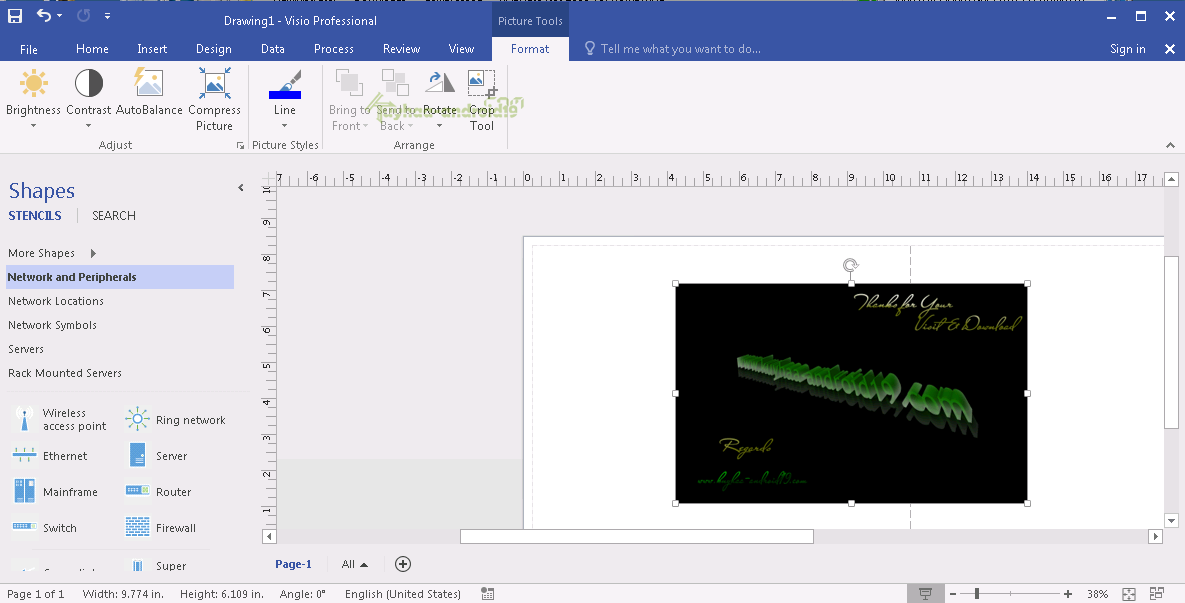Apply AutoBalance to the picture
This screenshot has height=603, width=1185.
pos(149,92)
